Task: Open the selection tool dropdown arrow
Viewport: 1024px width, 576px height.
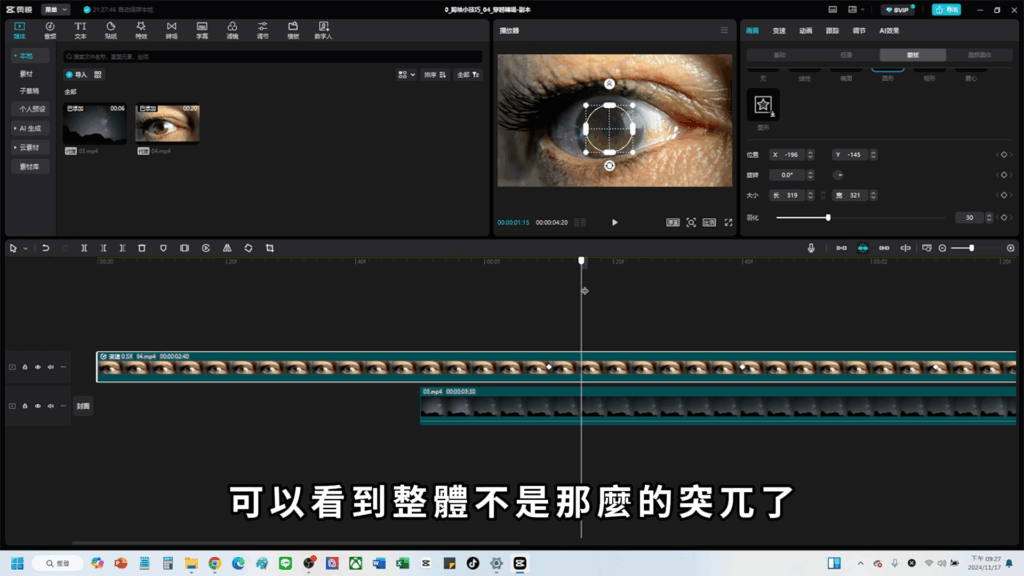Action: tap(25, 249)
